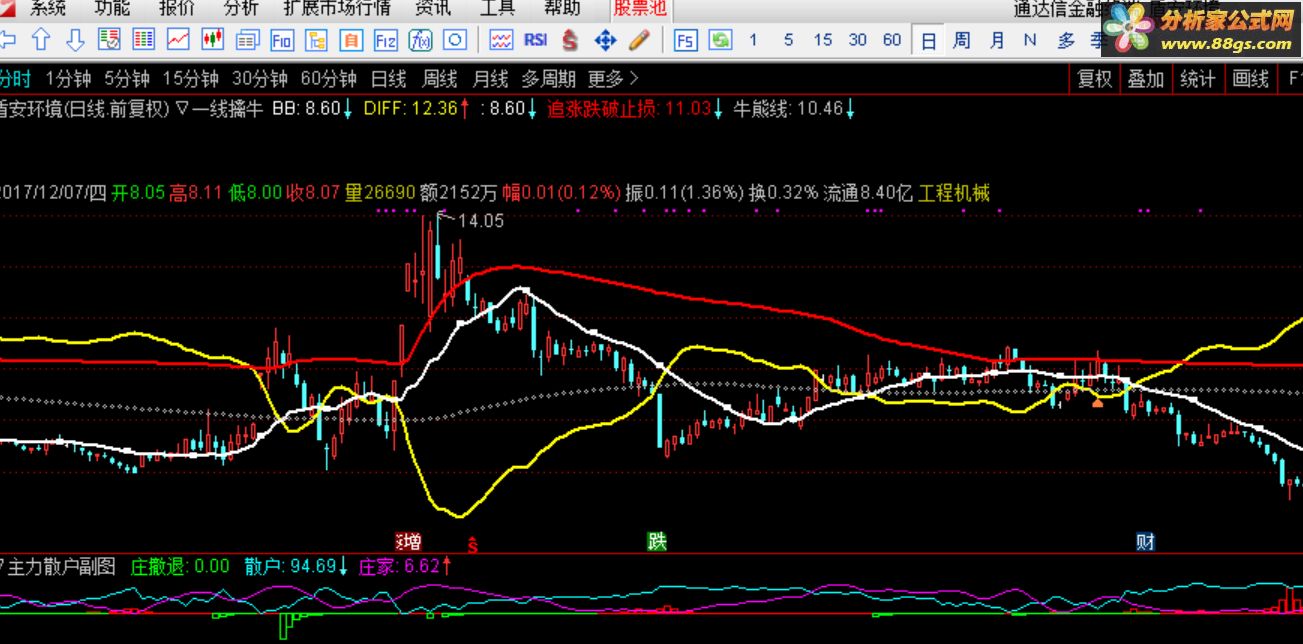Switch to the 5分钟 period tab

[x=127, y=79]
